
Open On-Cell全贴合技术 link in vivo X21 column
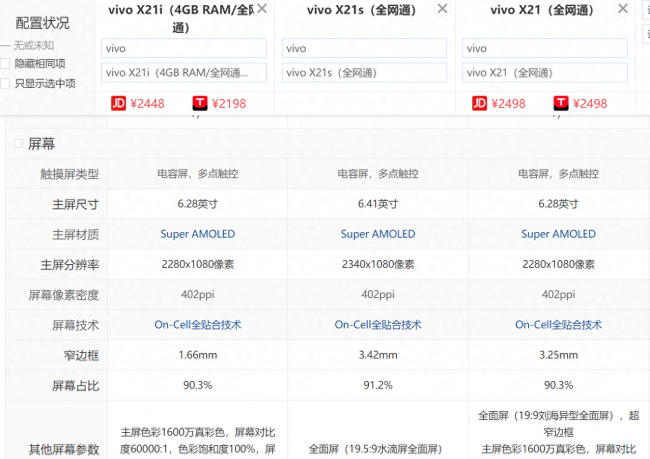click(558, 325)
